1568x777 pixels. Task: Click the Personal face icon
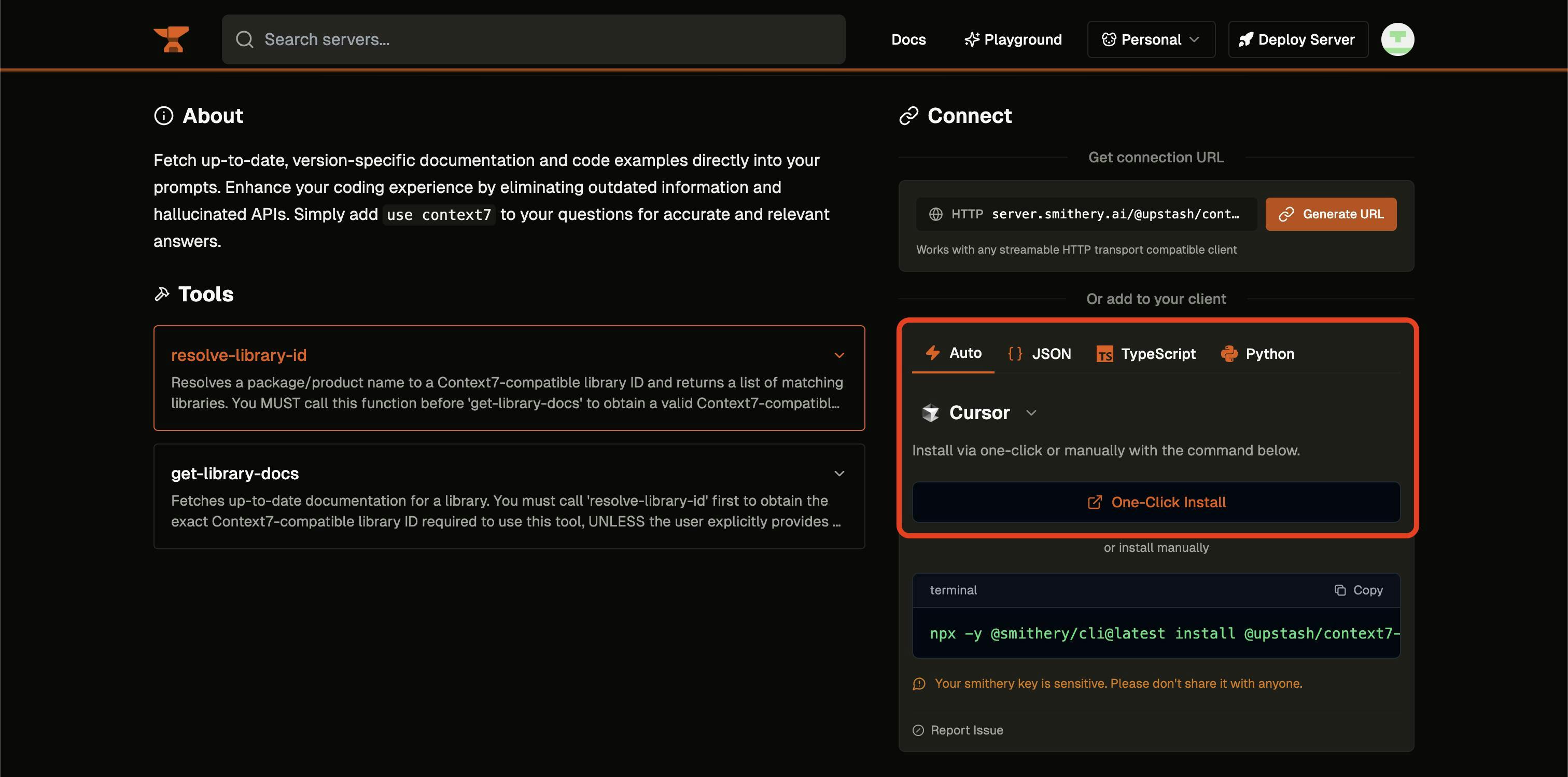(x=1109, y=39)
